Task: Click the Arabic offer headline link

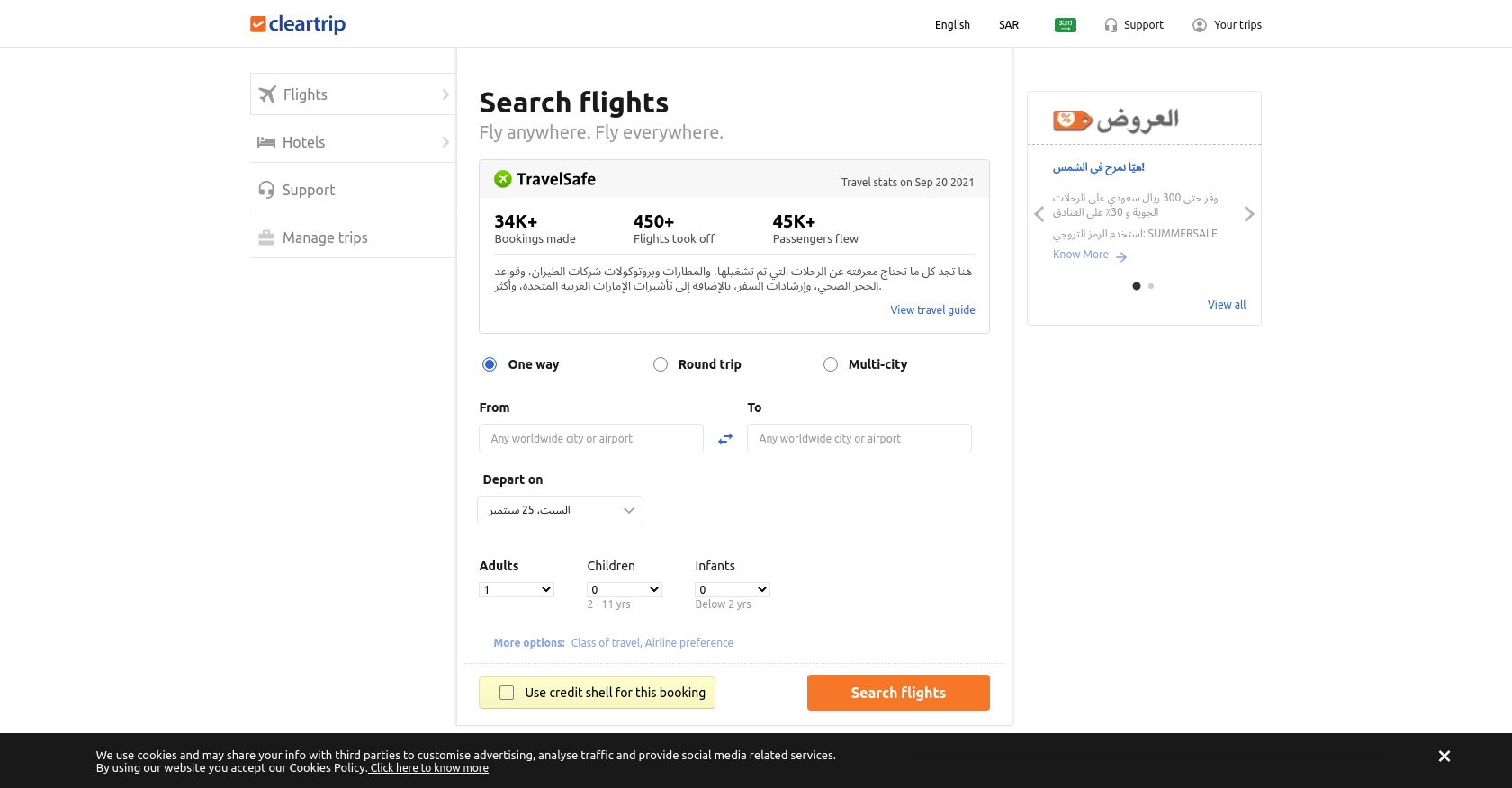Action: [x=1099, y=167]
